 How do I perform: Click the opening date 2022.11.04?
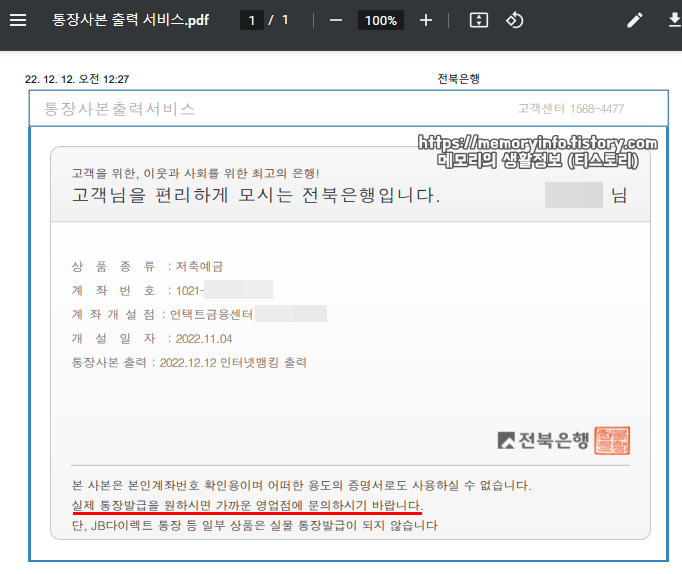coord(204,339)
